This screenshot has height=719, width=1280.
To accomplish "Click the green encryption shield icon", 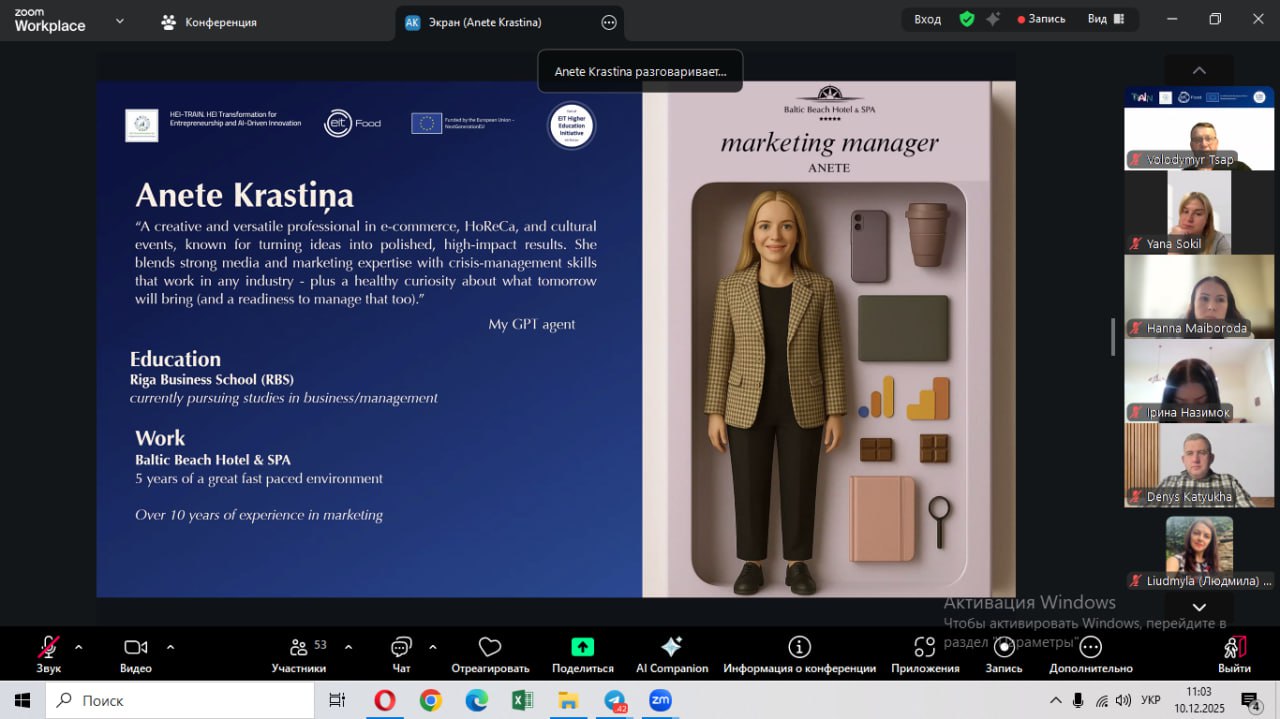I will tap(966, 19).
